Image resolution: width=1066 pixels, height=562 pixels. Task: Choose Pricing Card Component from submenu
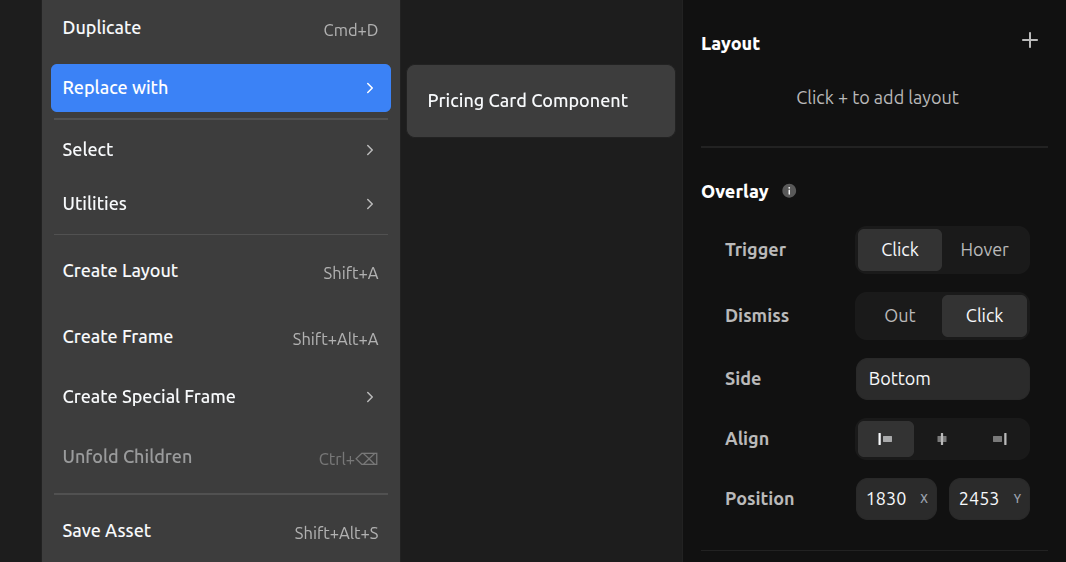[540, 101]
